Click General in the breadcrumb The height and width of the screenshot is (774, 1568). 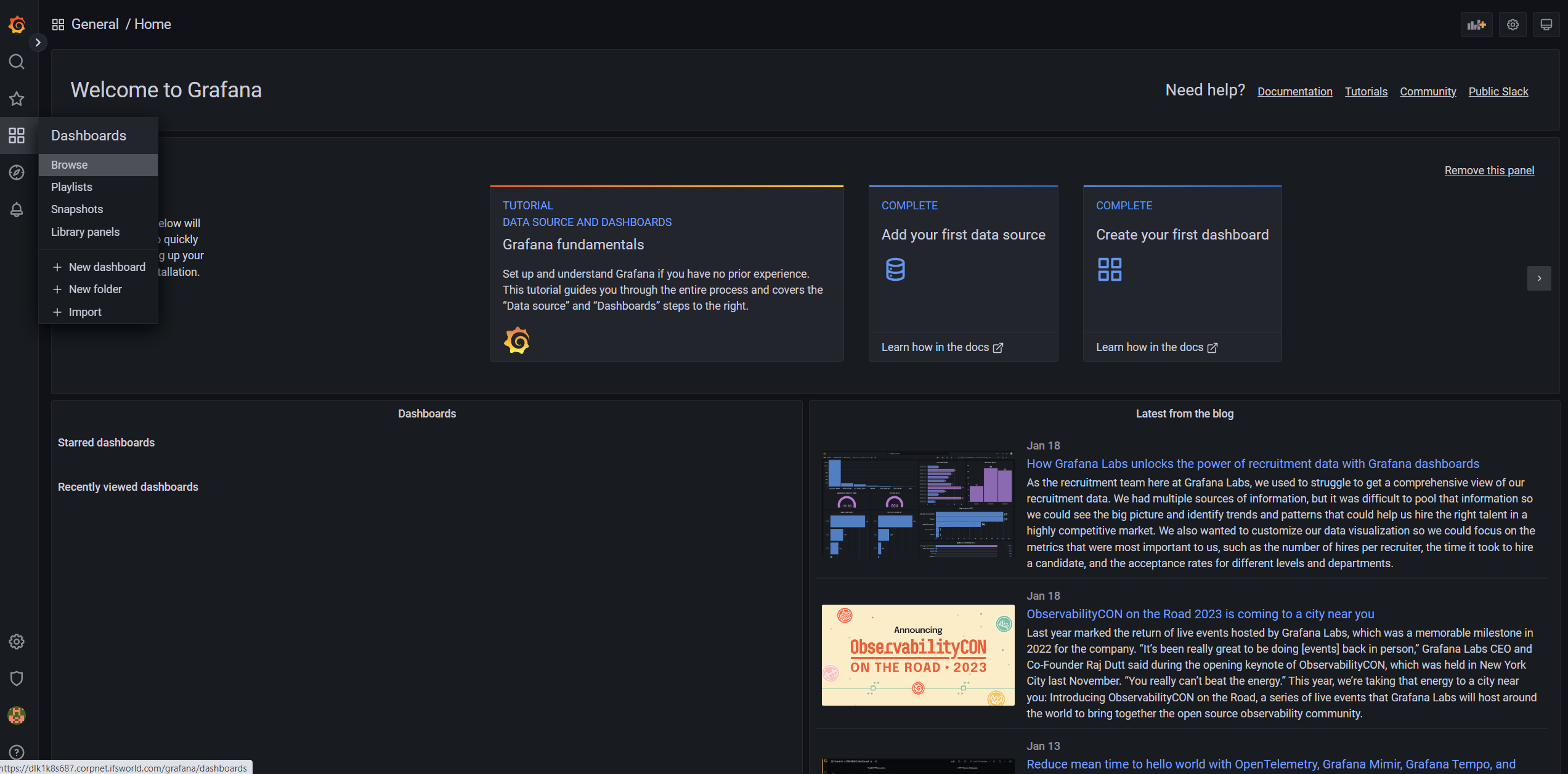pyautogui.click(x=95, y=24)
